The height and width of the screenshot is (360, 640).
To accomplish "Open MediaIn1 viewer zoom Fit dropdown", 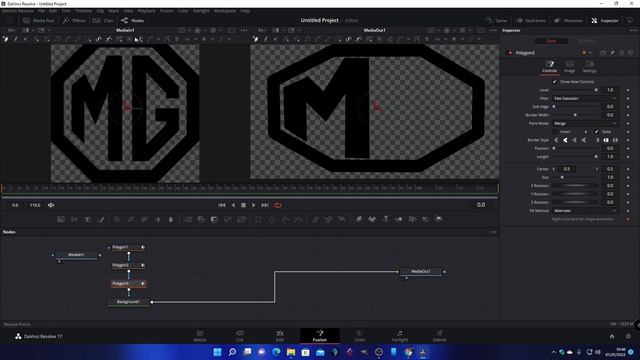I will (12, 30).
